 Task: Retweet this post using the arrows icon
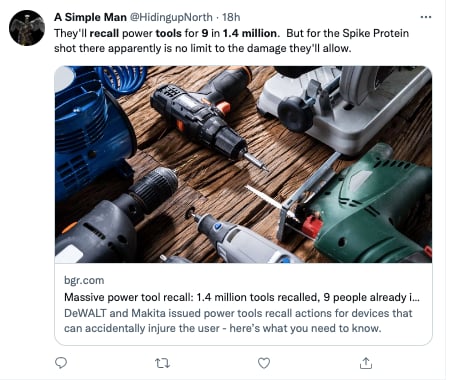[x=163, y=363]
